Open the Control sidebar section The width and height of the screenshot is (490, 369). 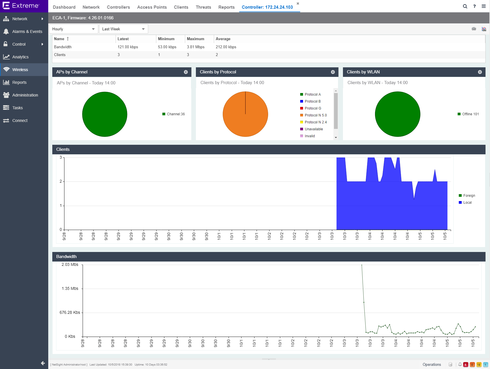pos(24,44)
